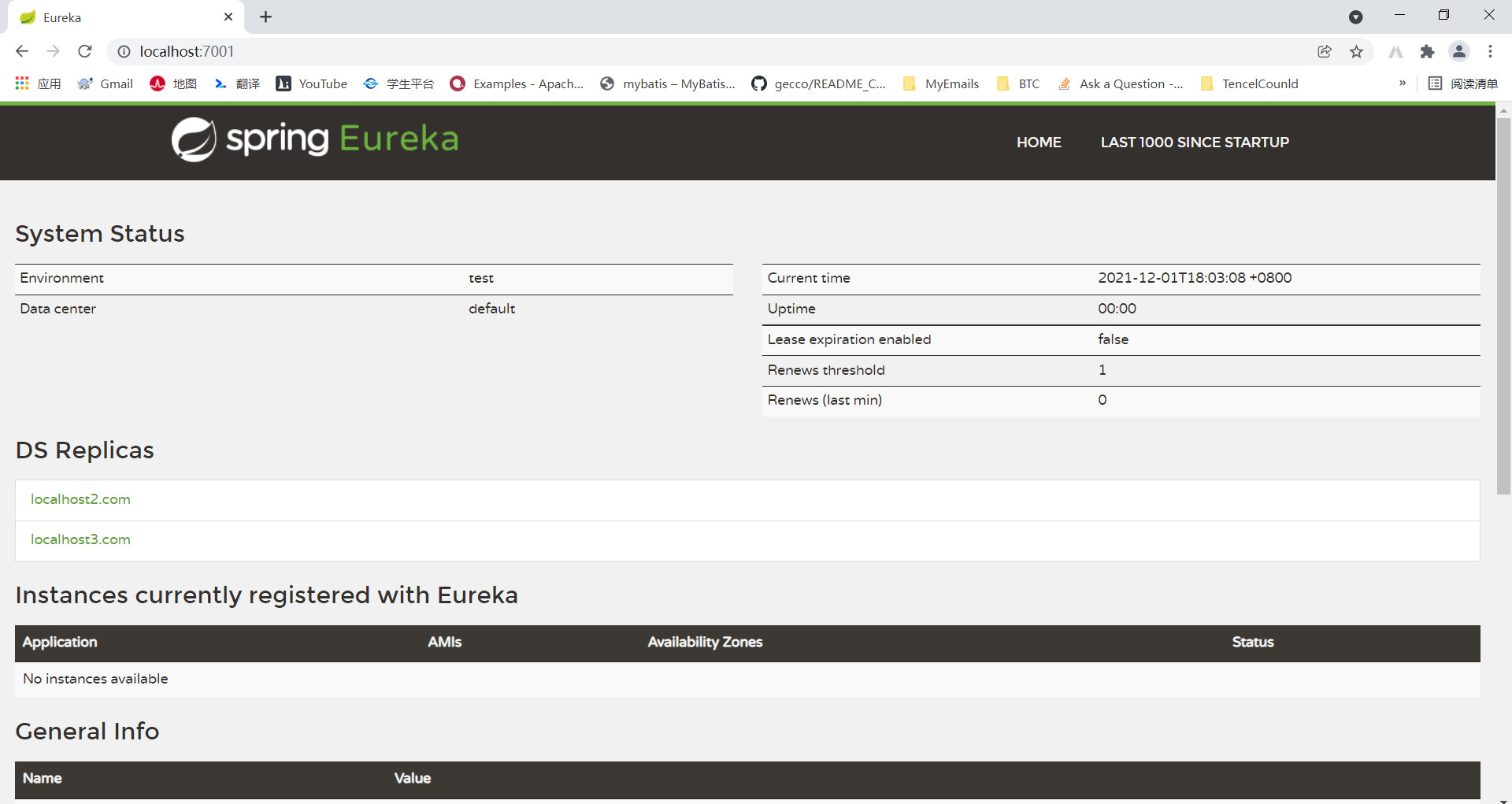Open the Chrome profile avatar
Image resolution: width=1512 pixels, height=804 pixels.
(x=1459, y=51)
